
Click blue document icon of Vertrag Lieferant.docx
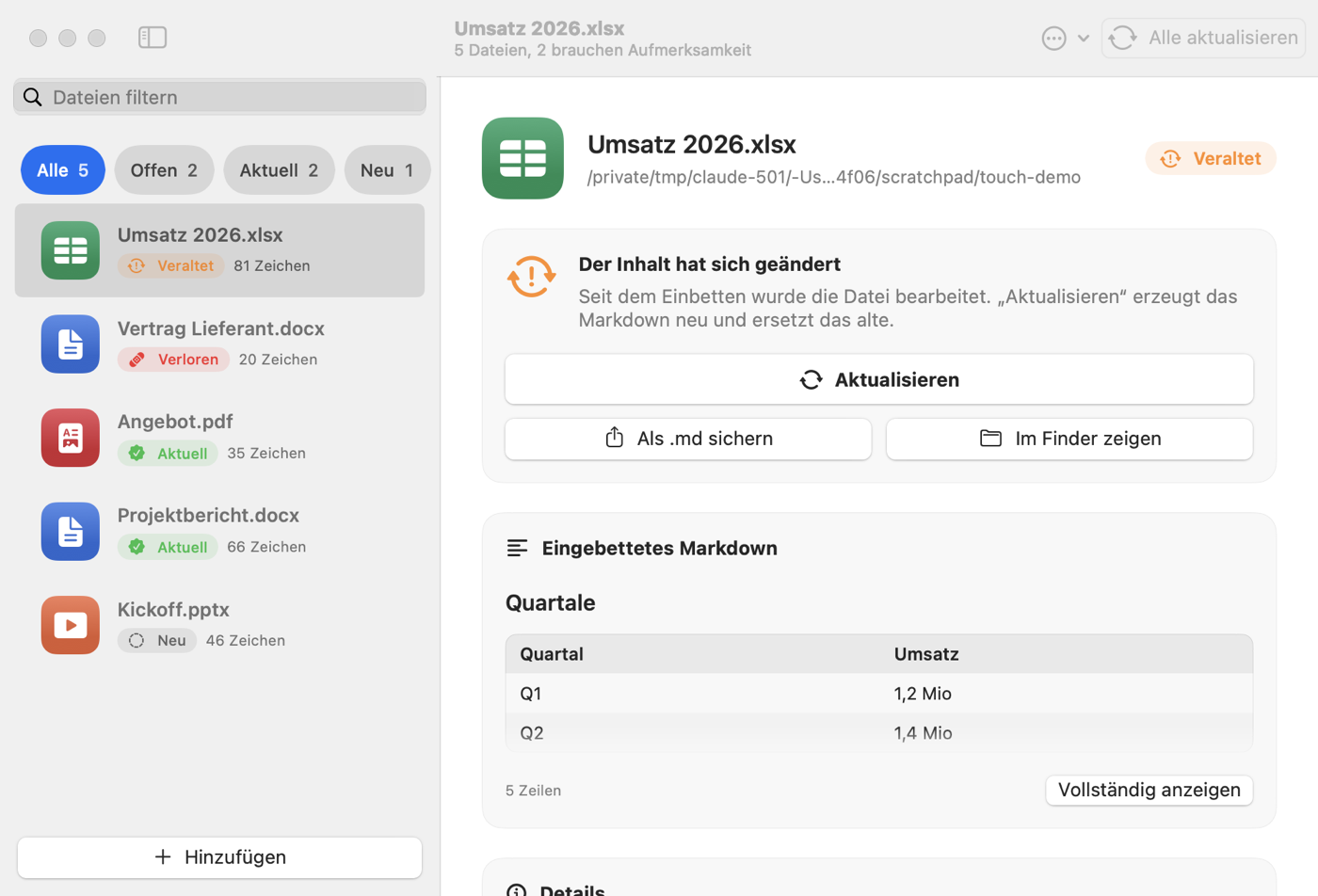(71, 344)
